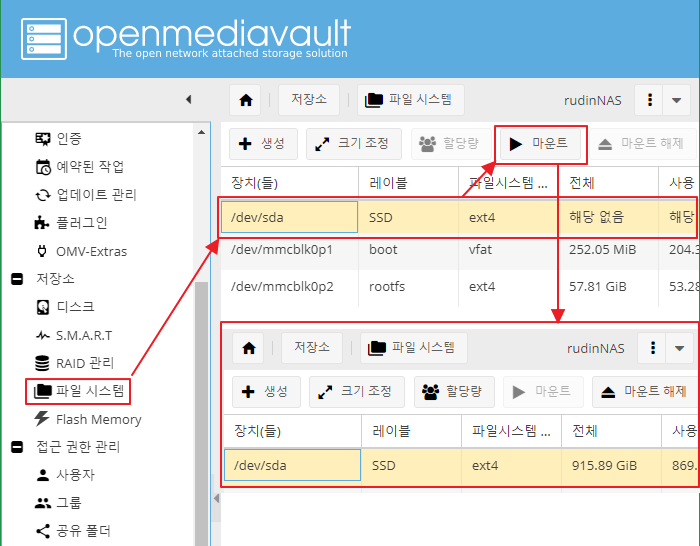Open Flash Memory in the sidebar
700x546 pixels.
[88, 419]
